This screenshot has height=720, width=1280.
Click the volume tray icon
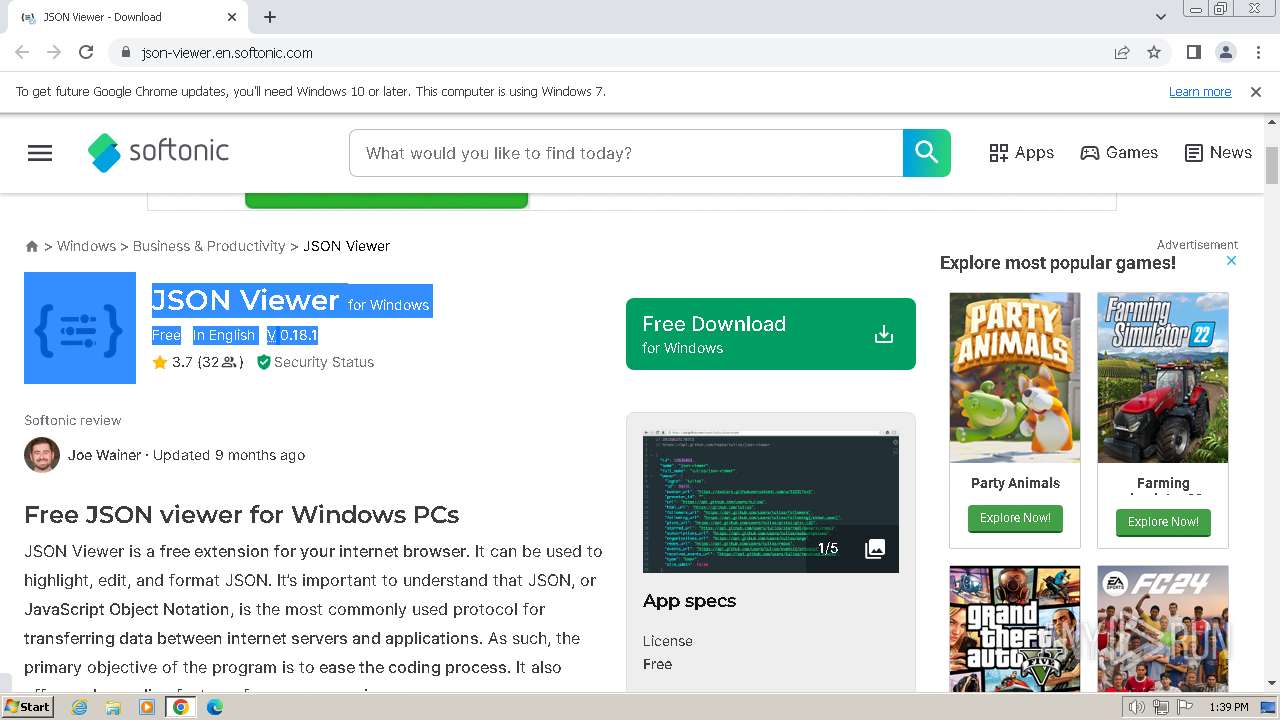point(1137,707)
